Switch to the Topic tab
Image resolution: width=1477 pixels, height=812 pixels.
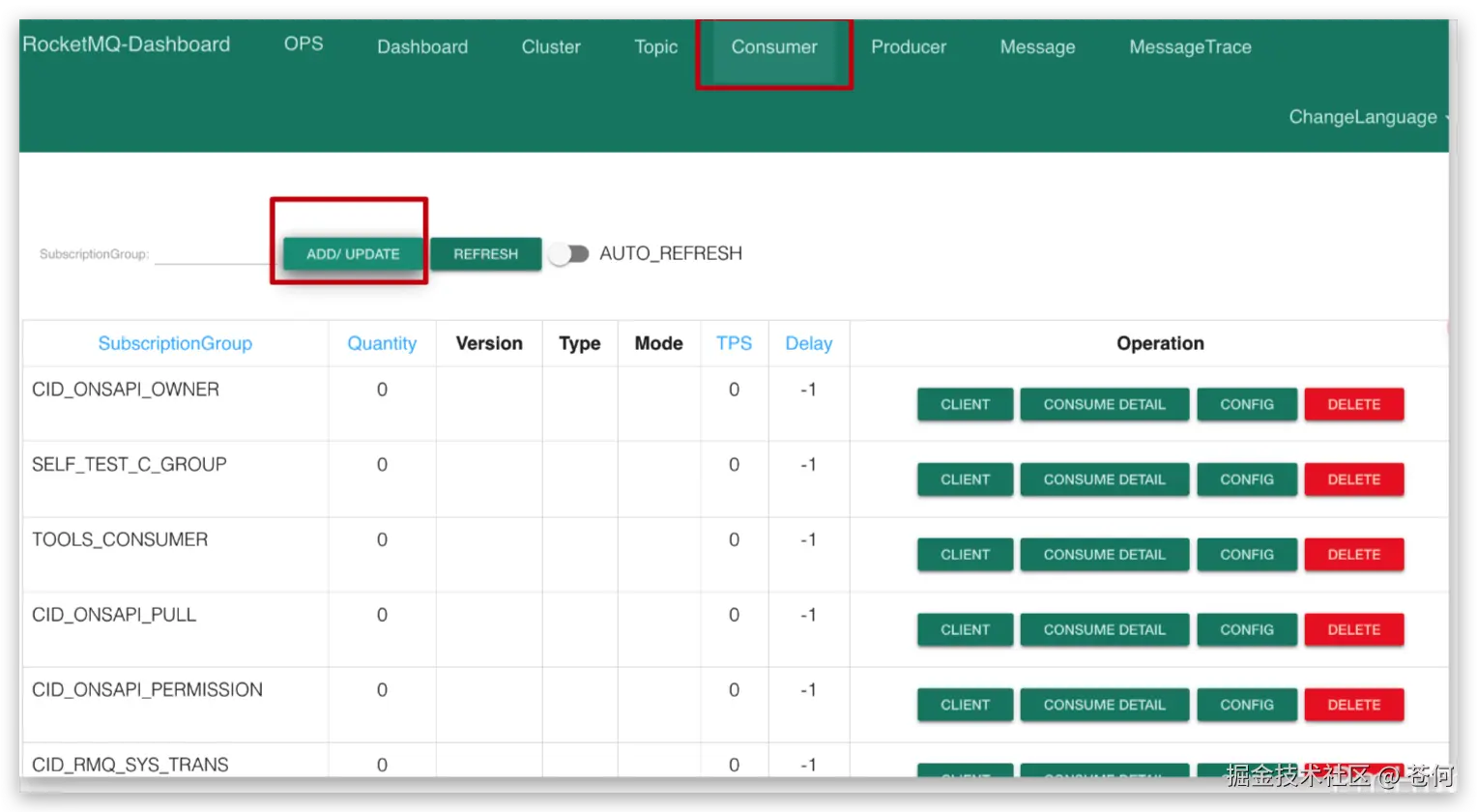pyautogui.click(x=655, y=47)
